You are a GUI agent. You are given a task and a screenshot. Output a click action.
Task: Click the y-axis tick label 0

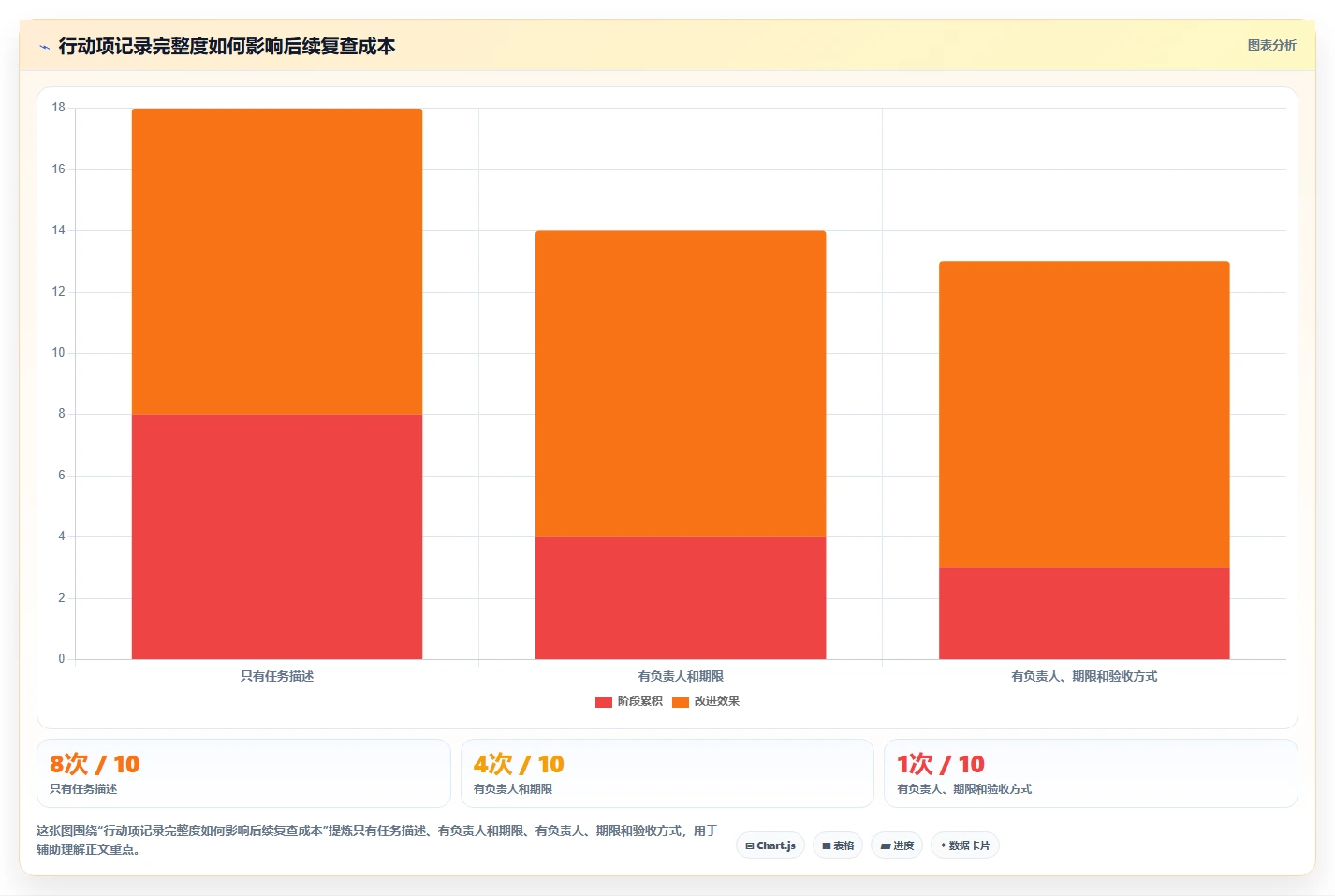[x=62, y=659]
